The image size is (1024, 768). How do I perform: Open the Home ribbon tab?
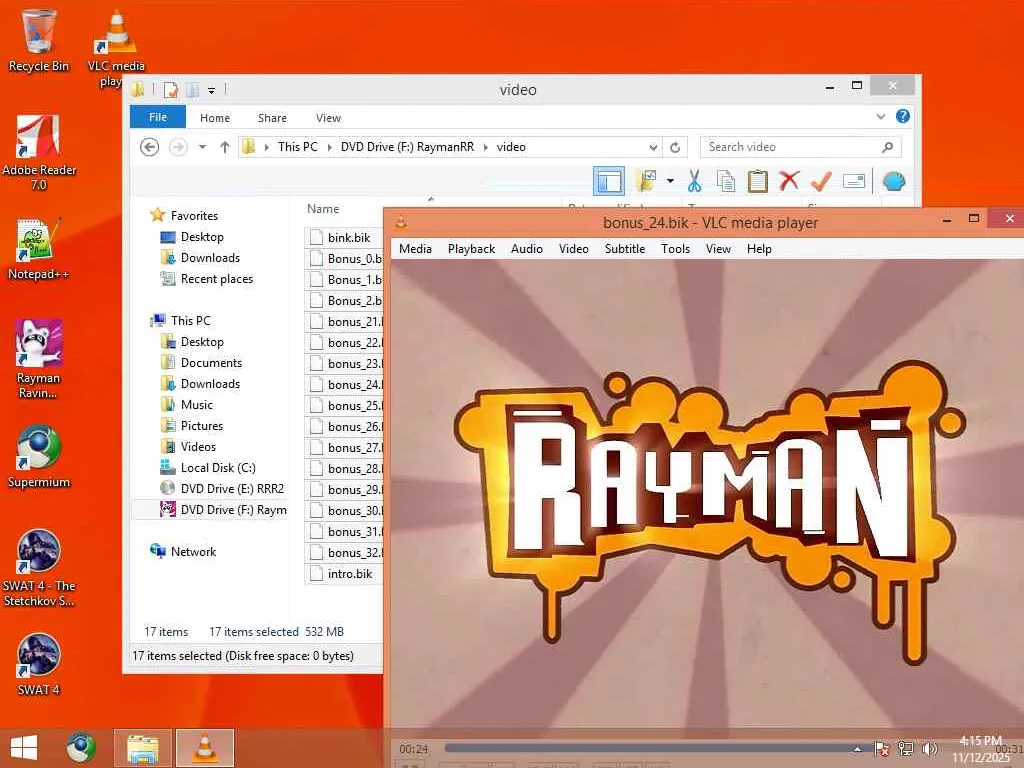pyautogui.click(x=215, y=118)
